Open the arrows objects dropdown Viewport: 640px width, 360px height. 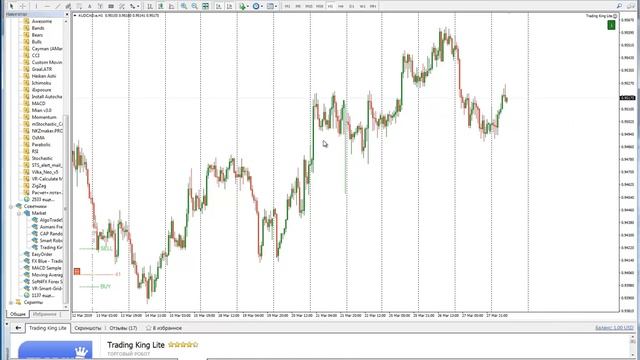click(134, 6)
